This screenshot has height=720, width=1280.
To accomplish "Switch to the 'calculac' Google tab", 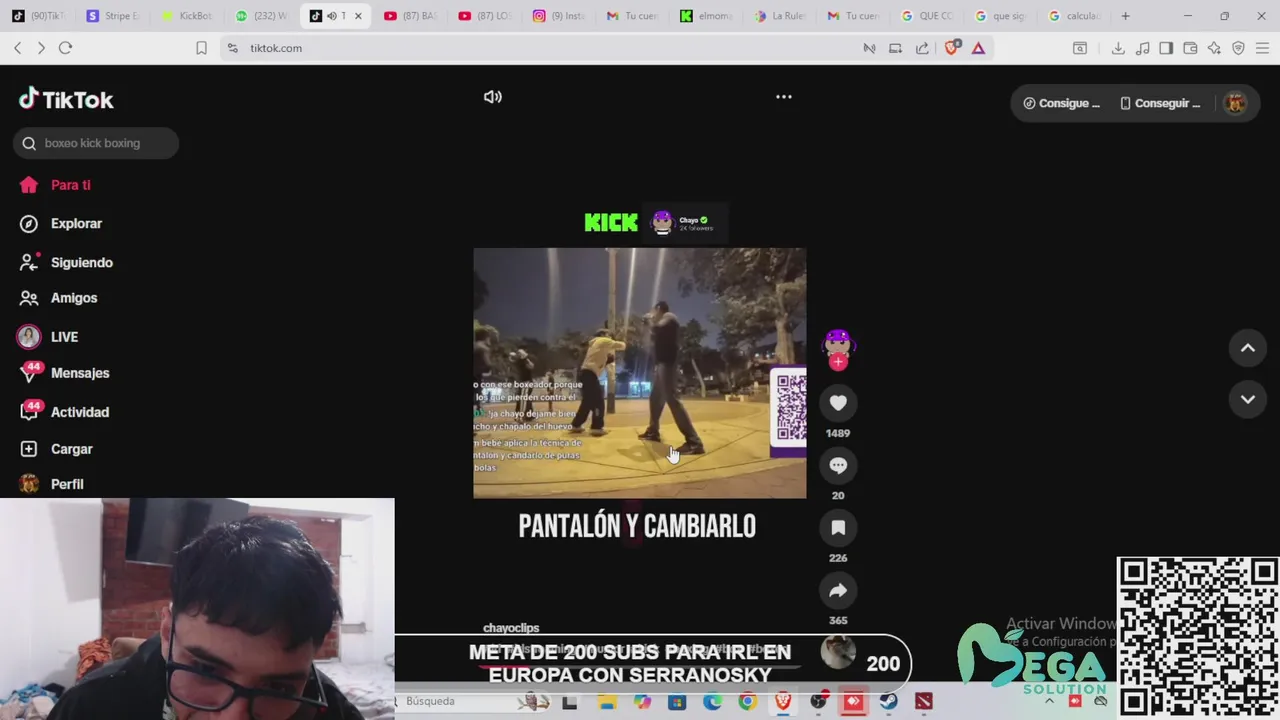I will (1076, 16).
